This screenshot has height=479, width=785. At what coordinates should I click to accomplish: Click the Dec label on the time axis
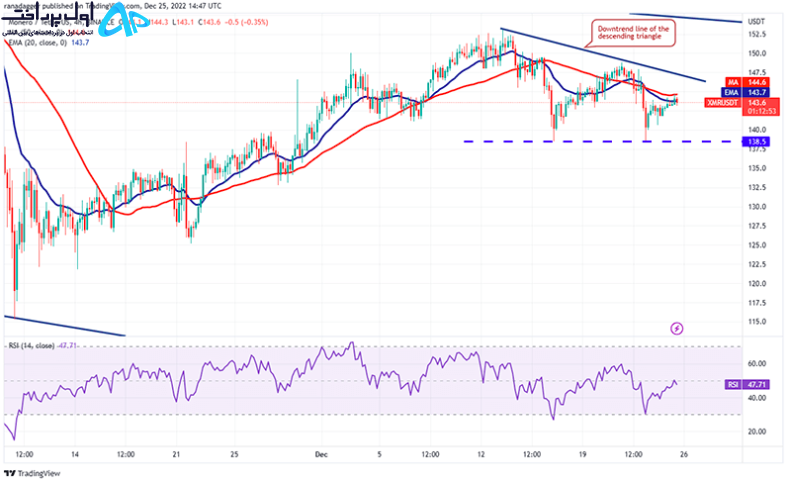321,454
